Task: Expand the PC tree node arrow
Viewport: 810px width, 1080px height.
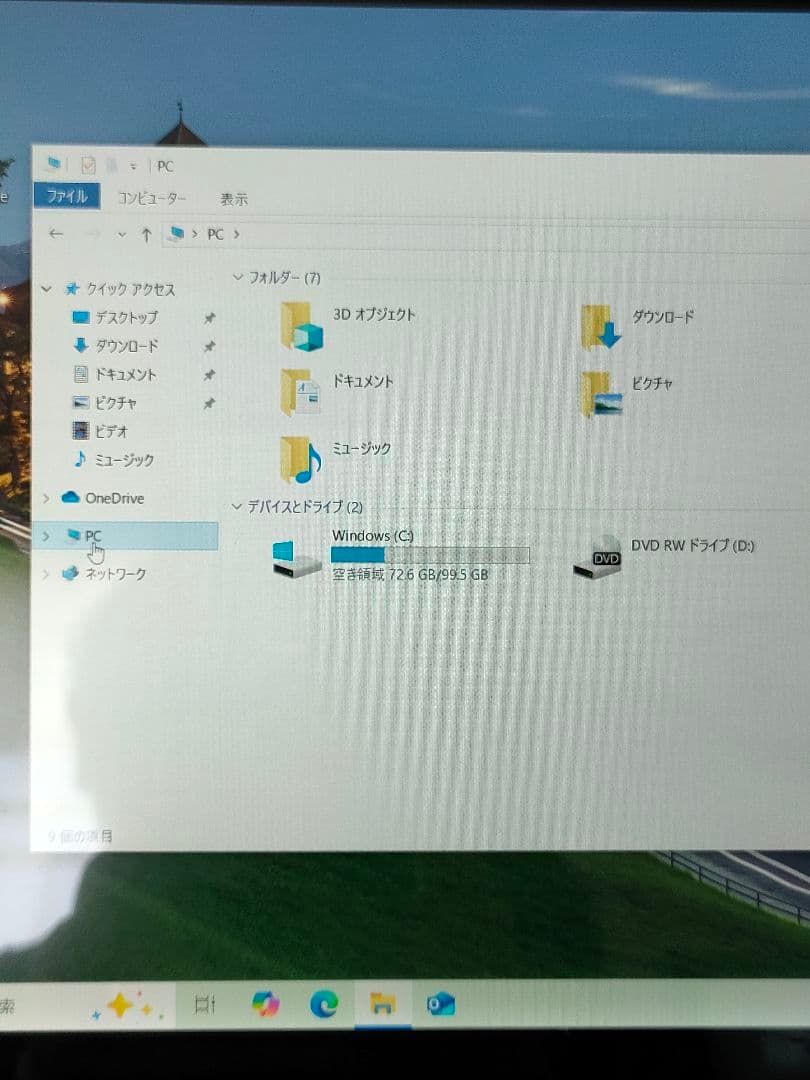Action: coord(46,536)
